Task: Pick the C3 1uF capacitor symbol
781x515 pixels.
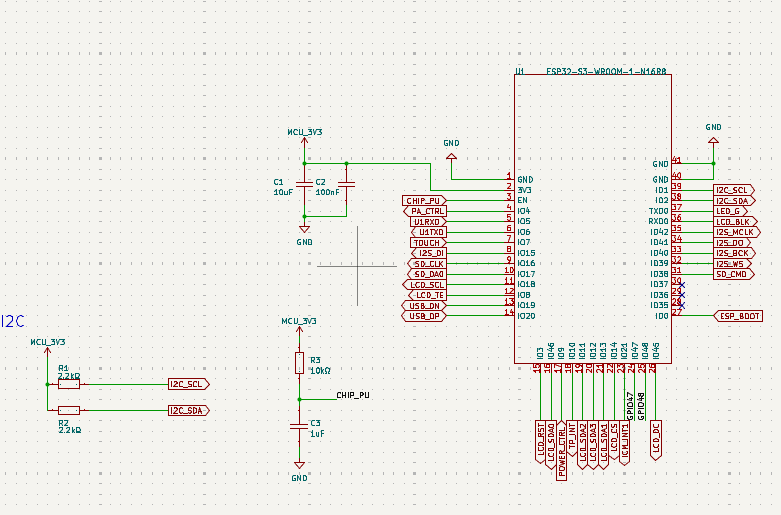Action: click(298, 426)
